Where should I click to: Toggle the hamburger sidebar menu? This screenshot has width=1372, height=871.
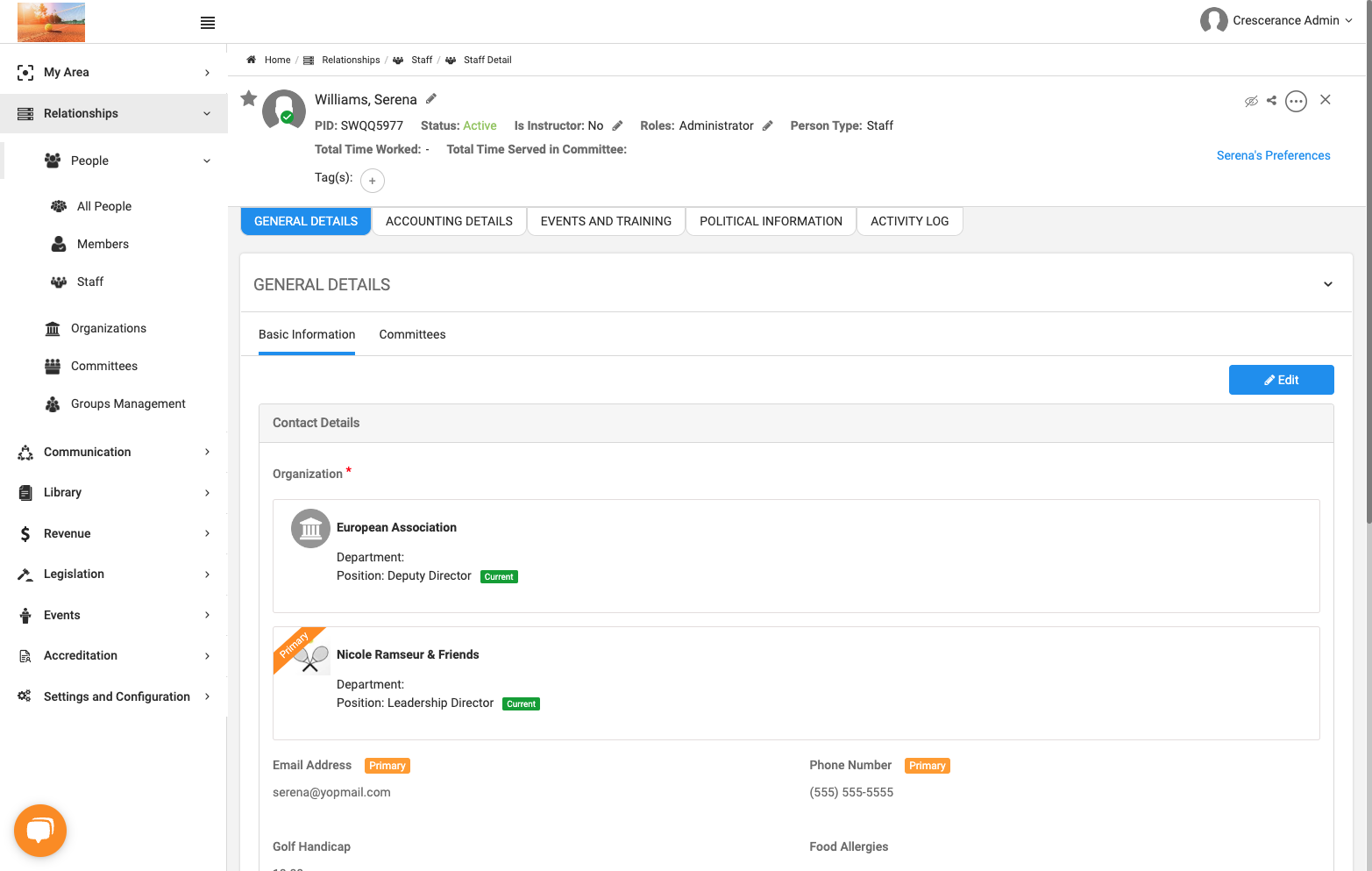(208, 23)
